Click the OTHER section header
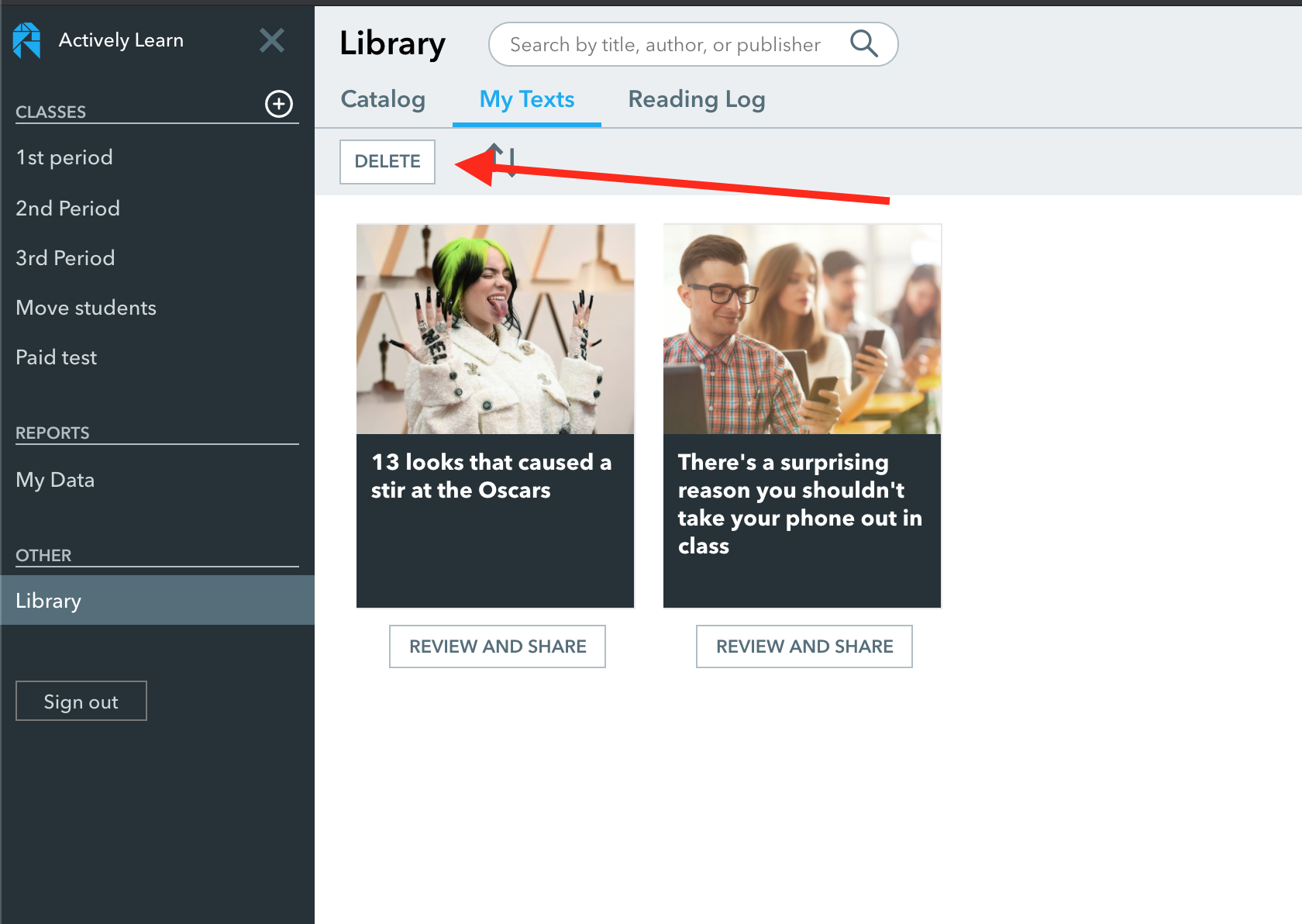Viewport: 1302px width, 924px height. click(43, 555)
